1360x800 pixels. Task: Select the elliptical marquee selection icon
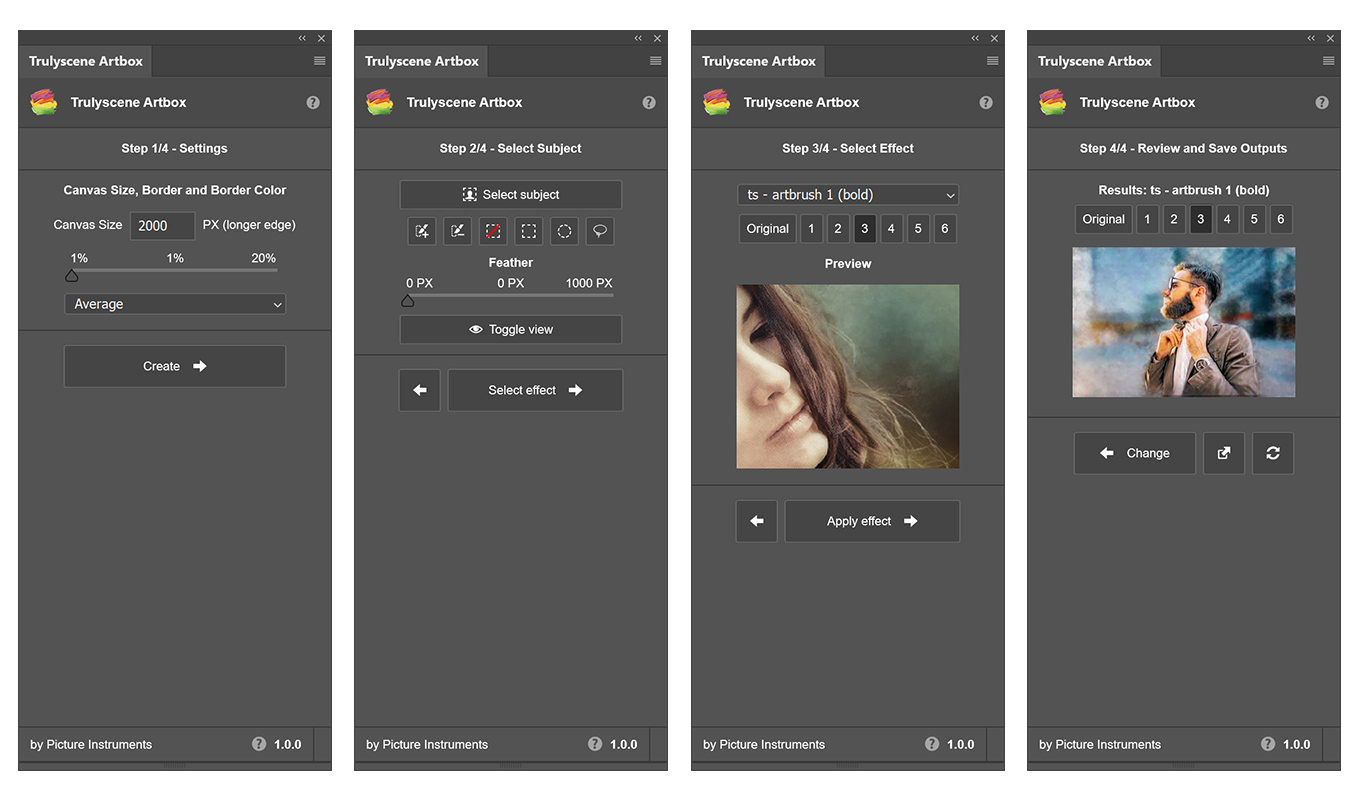[564, 231]
